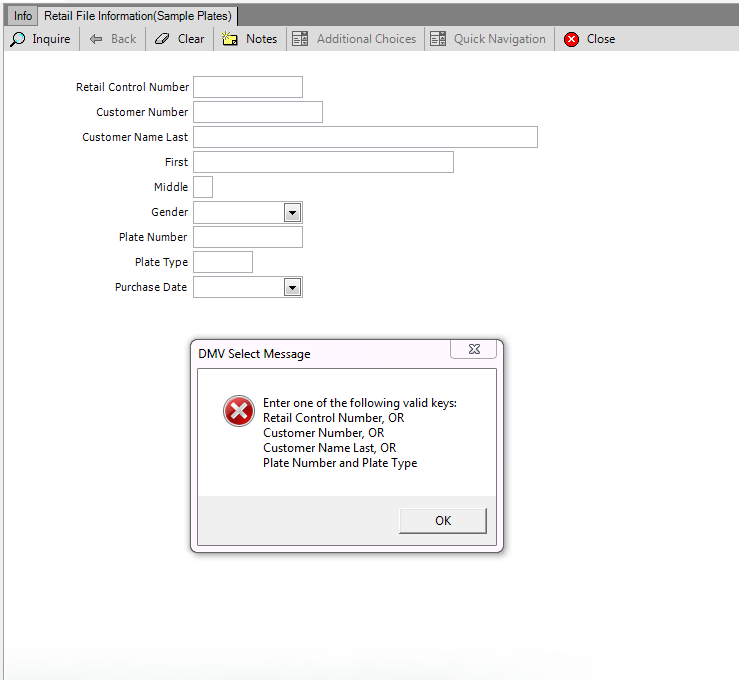The width and height of the screenshot is (739, 680).
Task: Select the First name text field
Action: pos(323,162)
